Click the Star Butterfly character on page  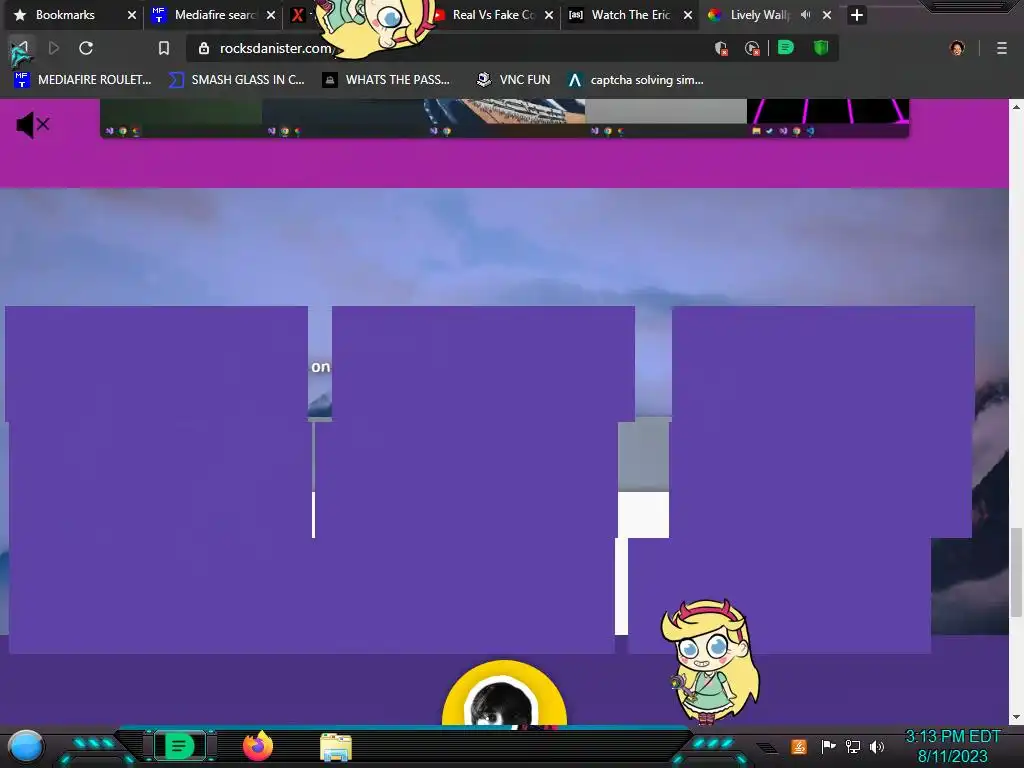(x=710, y=662)
